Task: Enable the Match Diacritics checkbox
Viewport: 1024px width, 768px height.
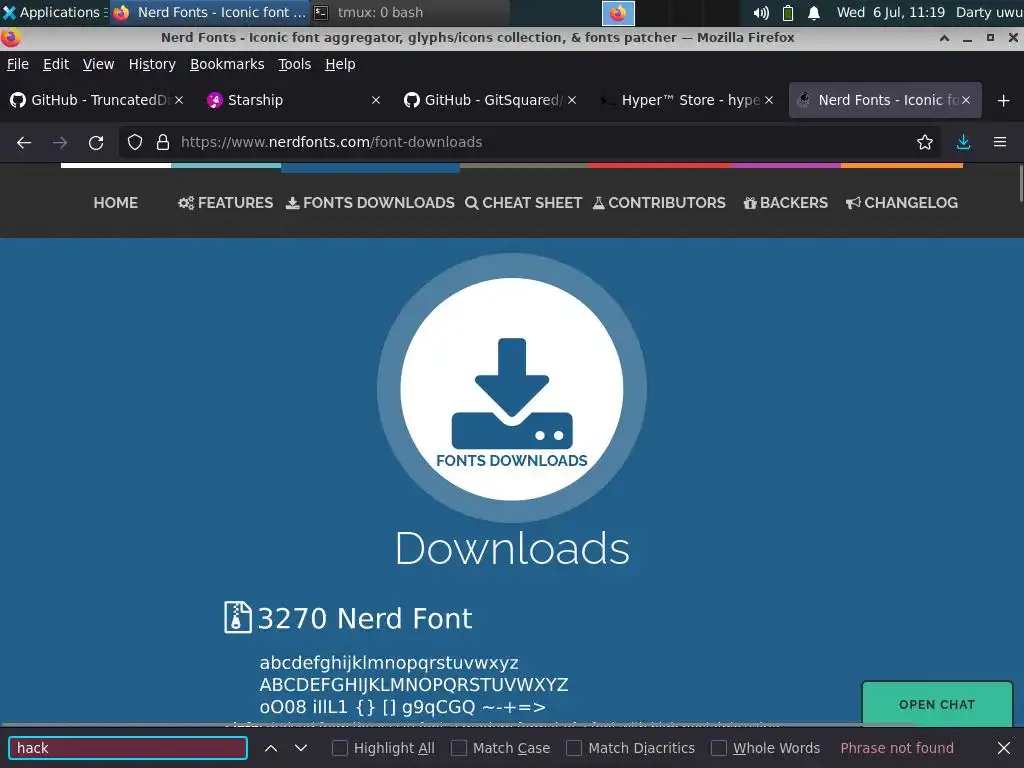Action: (574, 748)
